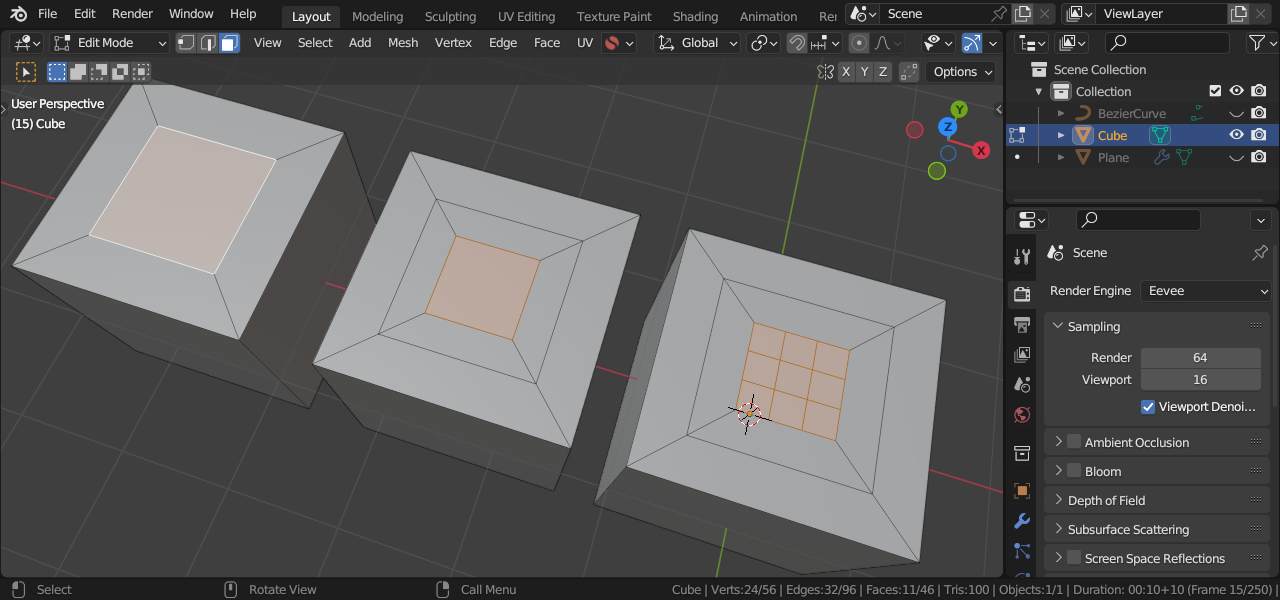Collapse the Collection in outliner

click(1039, 91)
